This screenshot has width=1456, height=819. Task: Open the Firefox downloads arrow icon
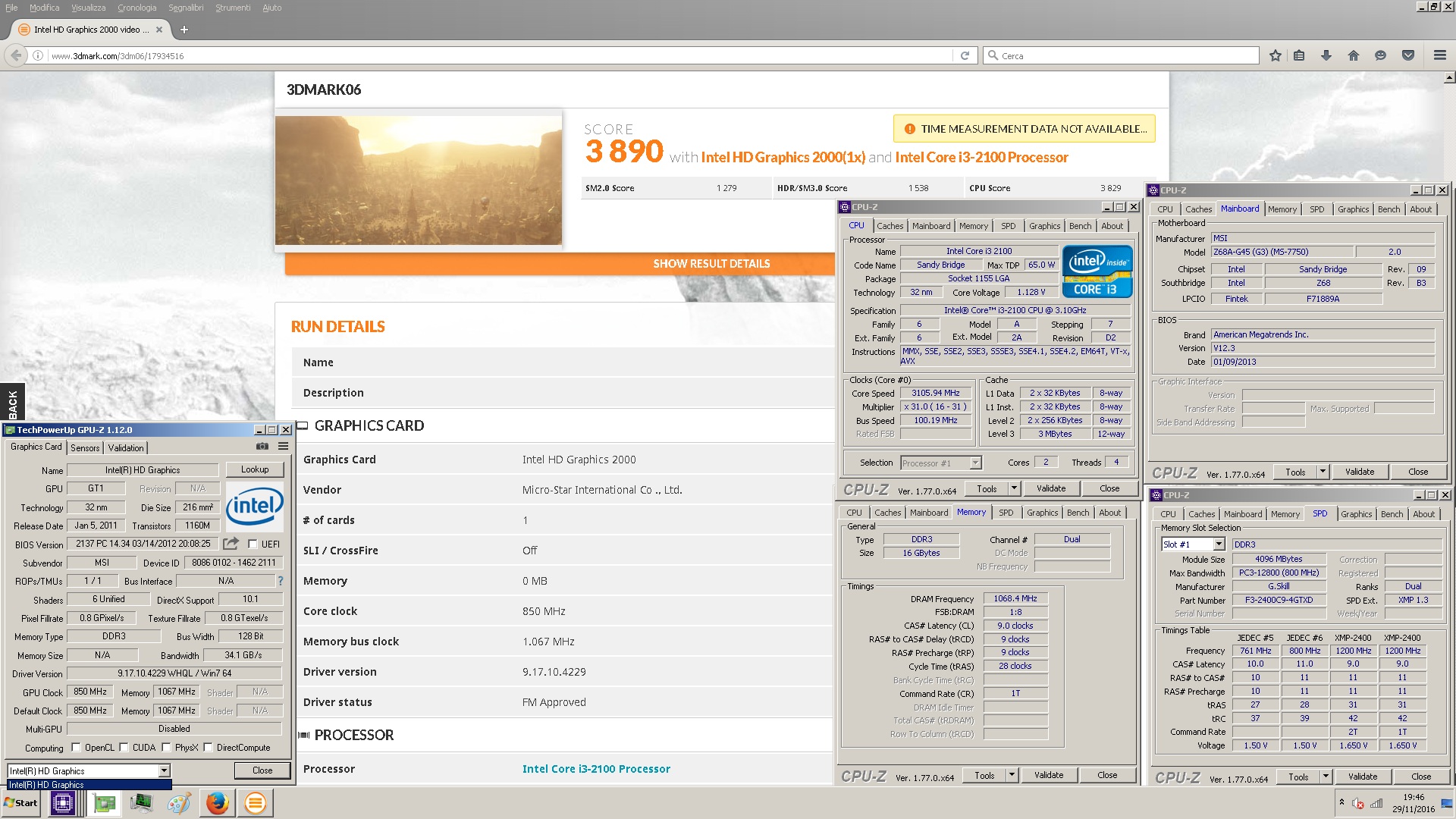[x=1326, y=55]
